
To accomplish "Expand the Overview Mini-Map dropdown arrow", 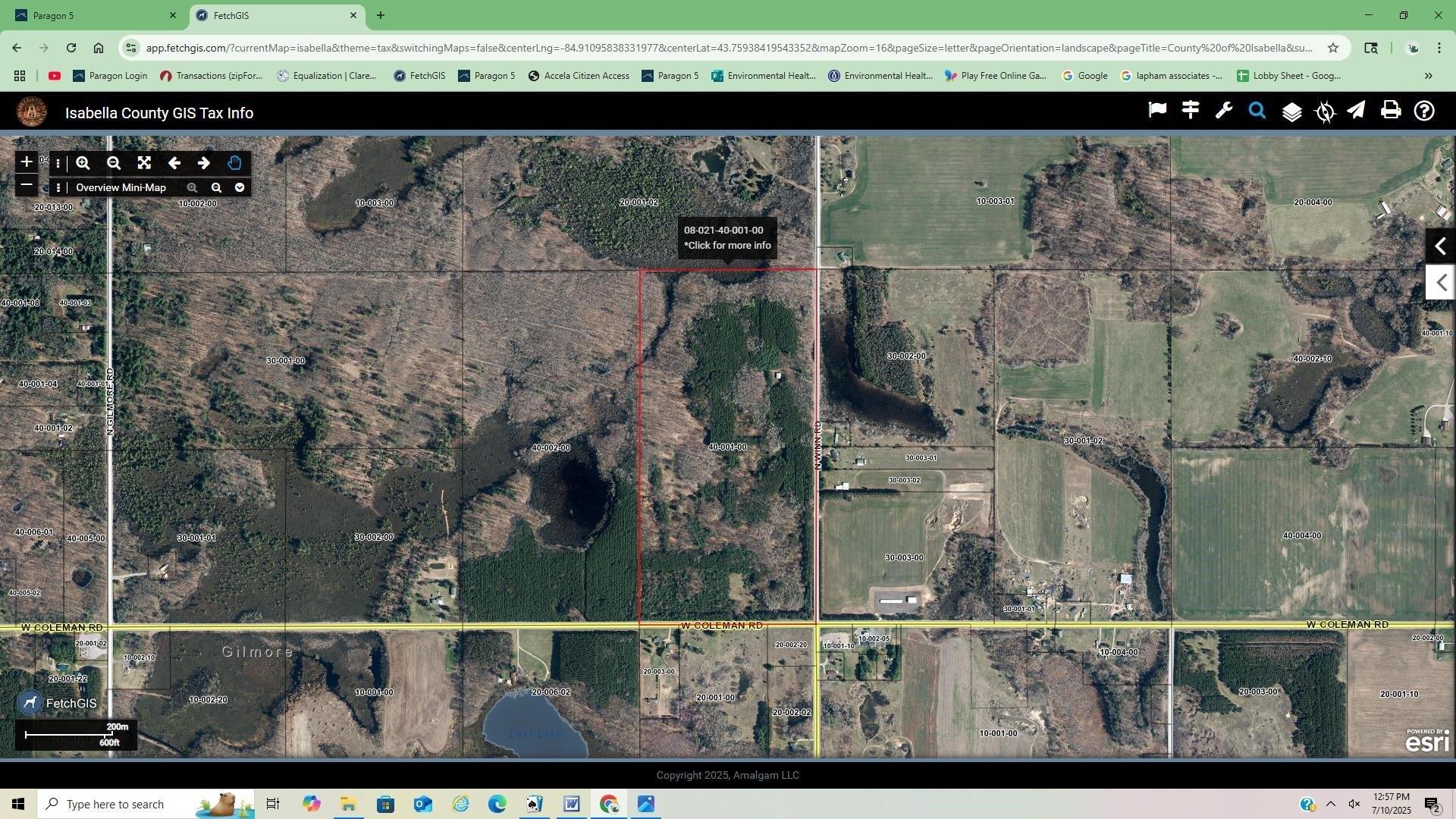I will (x=240, y=187).
